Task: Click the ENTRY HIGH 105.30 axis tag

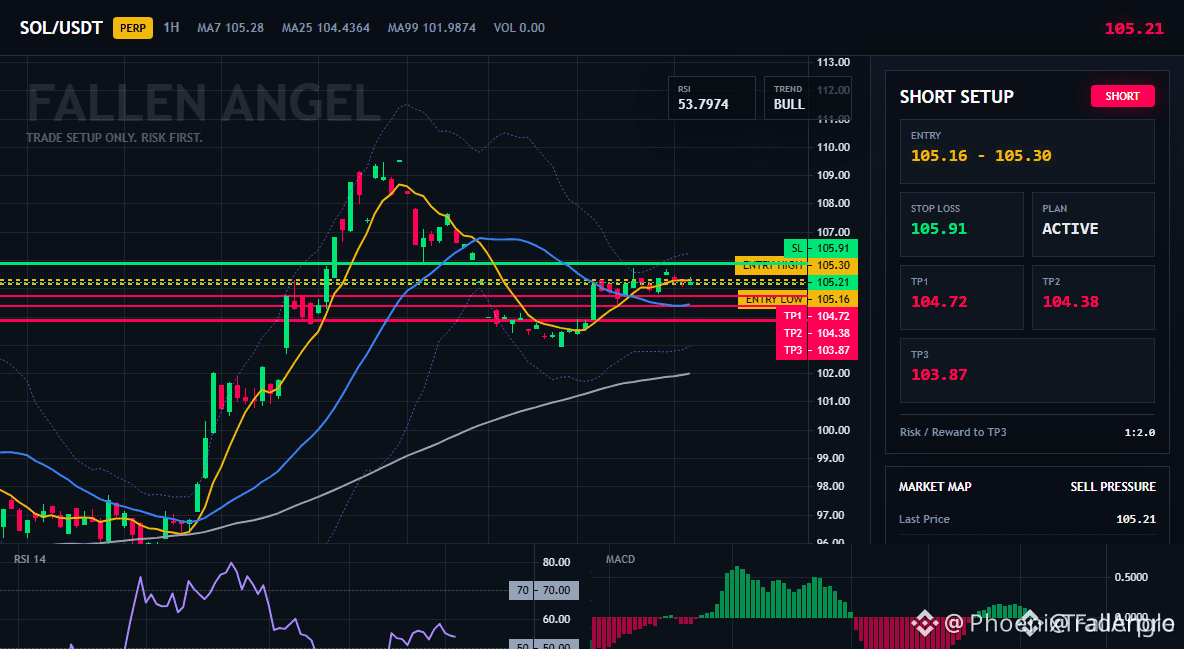Action: pos(796,265)
